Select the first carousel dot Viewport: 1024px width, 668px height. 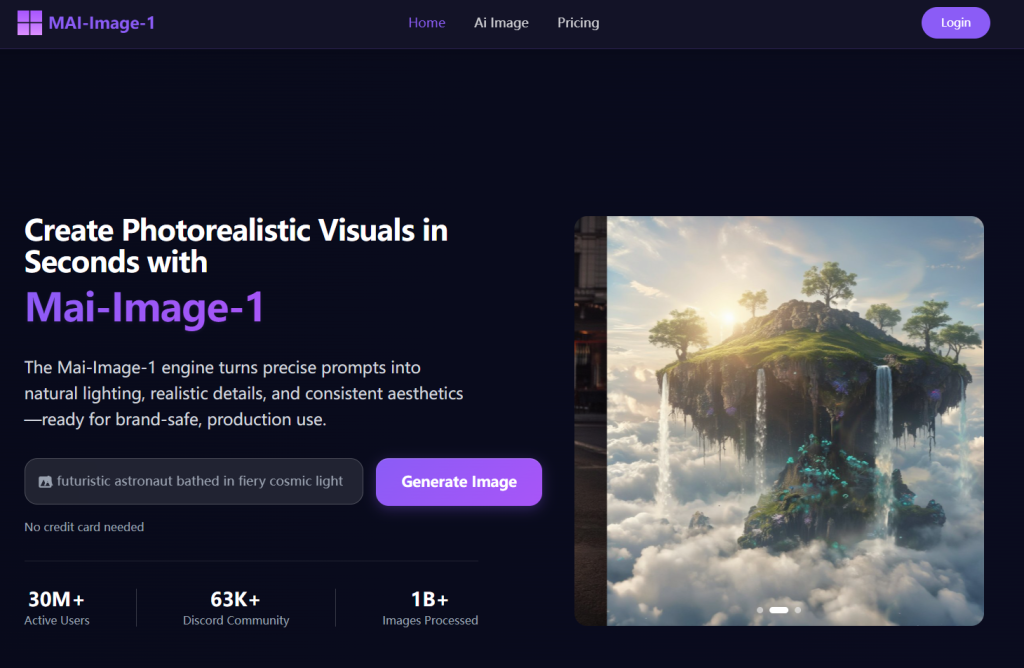click(x=760, y=609)
